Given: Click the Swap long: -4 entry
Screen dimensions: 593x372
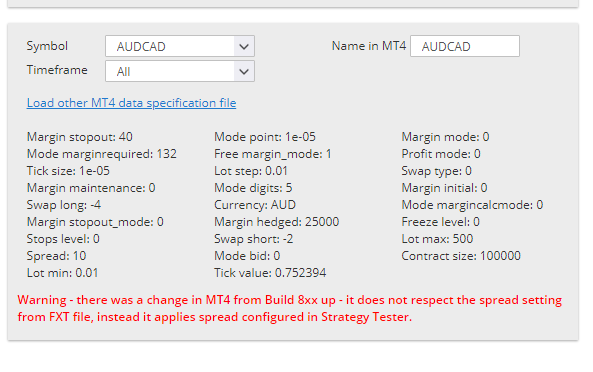Looking at the screenshot, I should [x=64, y=205].
